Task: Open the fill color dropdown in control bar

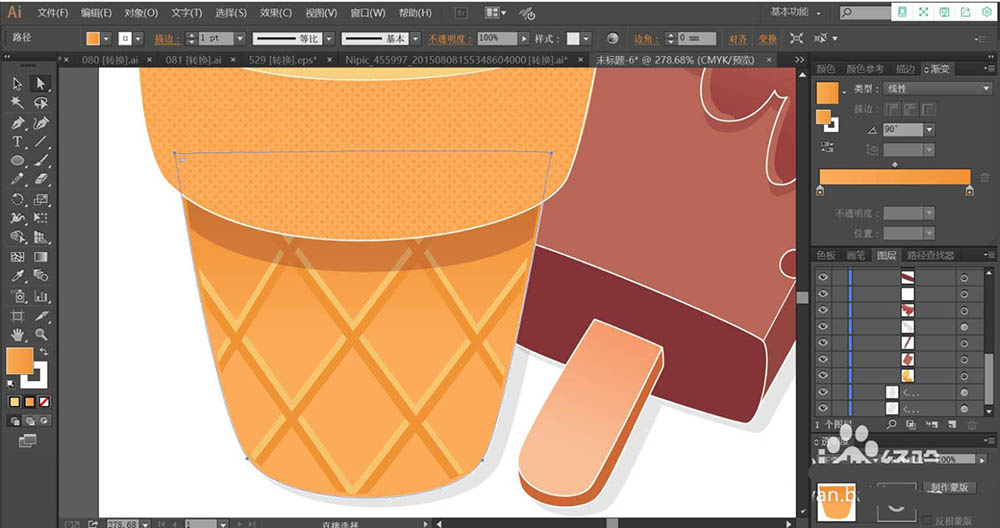Action: click(x=107, y=39)
